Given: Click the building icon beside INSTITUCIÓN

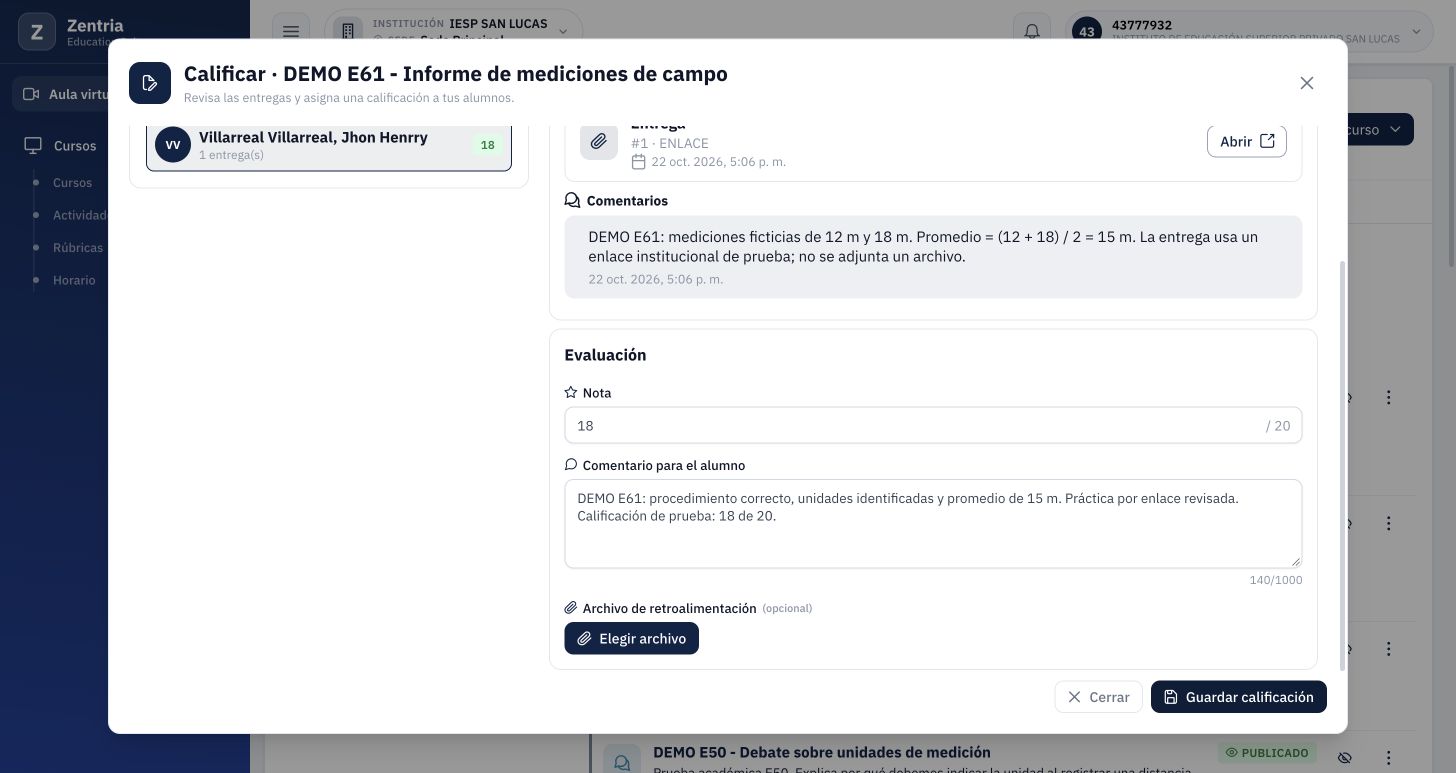Looking at the screenshot, I should (348, 32).
